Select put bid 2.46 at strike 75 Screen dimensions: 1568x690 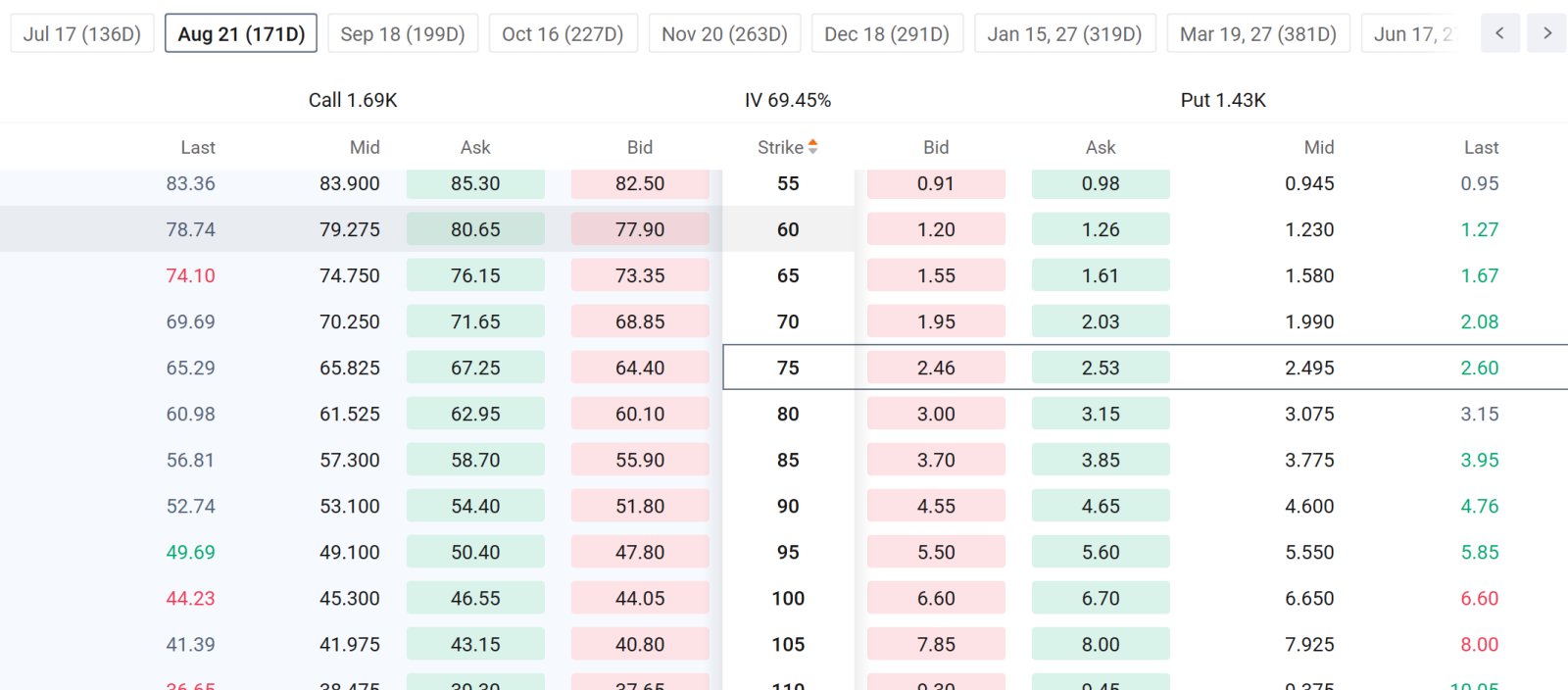936,368
